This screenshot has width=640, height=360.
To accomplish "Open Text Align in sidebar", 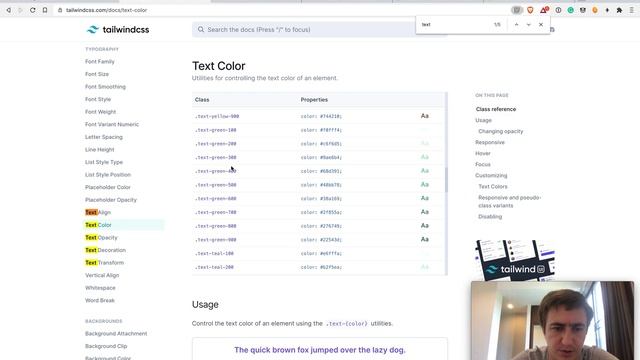I will pyautogui.click(x=98, y=212).
